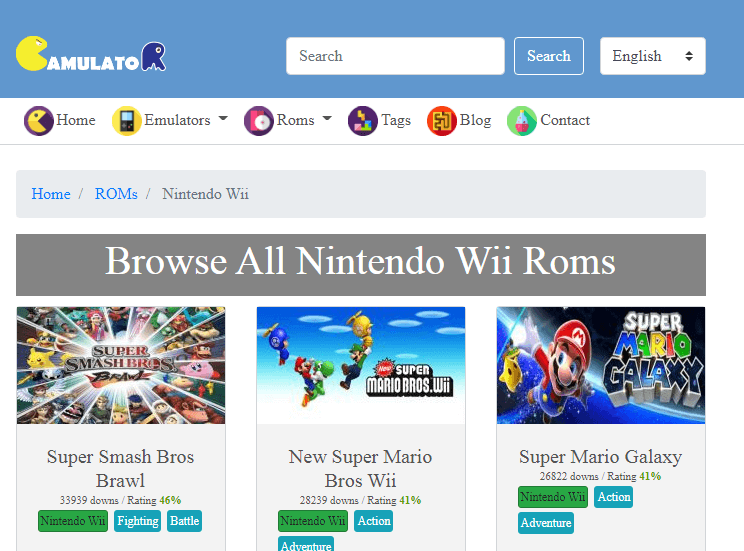This screenshot has height=551, width=744.
Task: Click Action tag under New Super Mario Bros Wii
Action: (x=374, y=521)
